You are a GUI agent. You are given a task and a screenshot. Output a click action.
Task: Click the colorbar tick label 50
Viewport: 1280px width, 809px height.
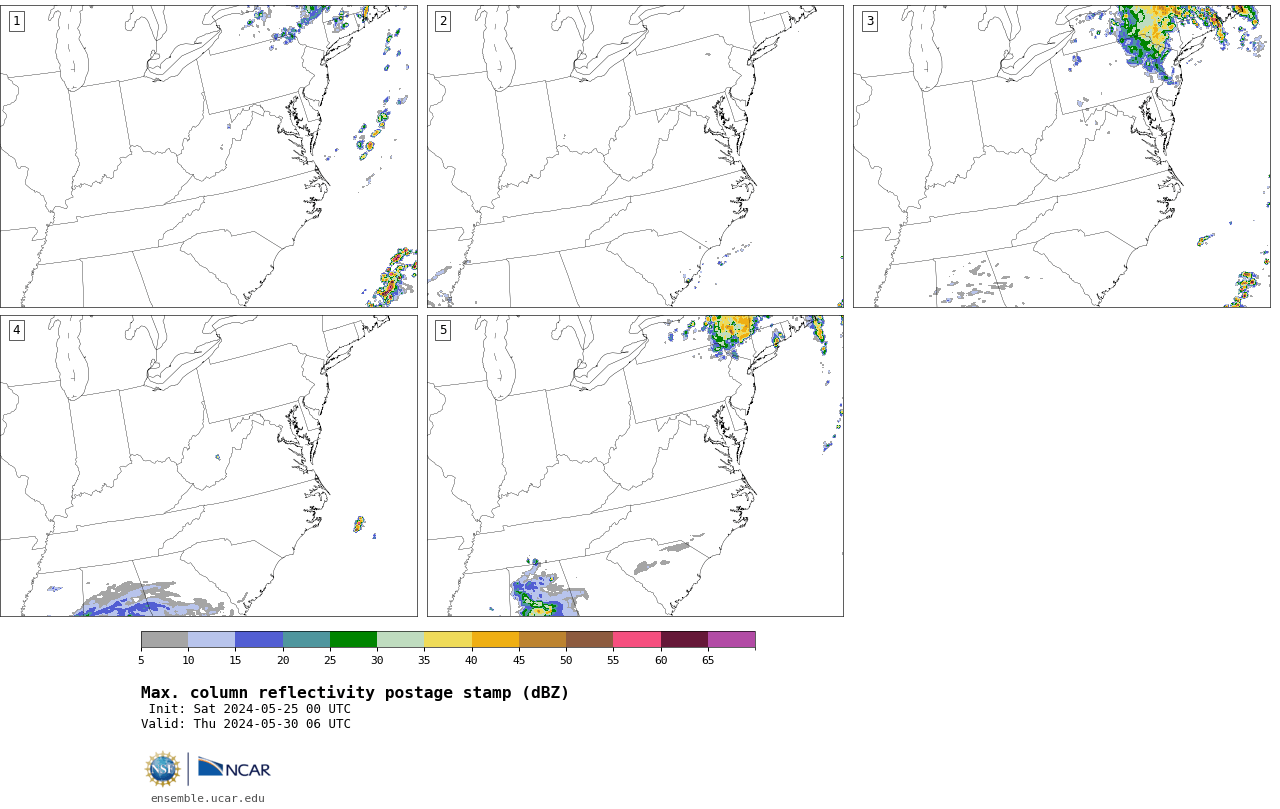coord(566,660)
